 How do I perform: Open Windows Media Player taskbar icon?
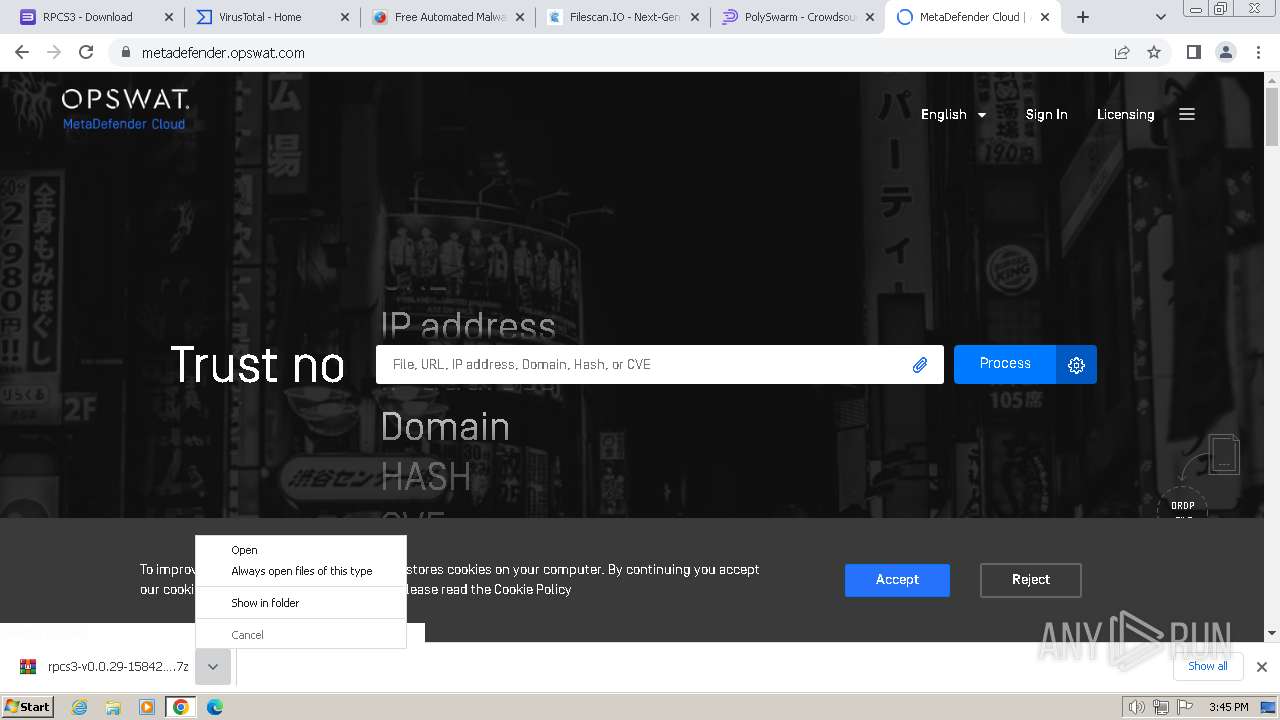coord(147,707)
